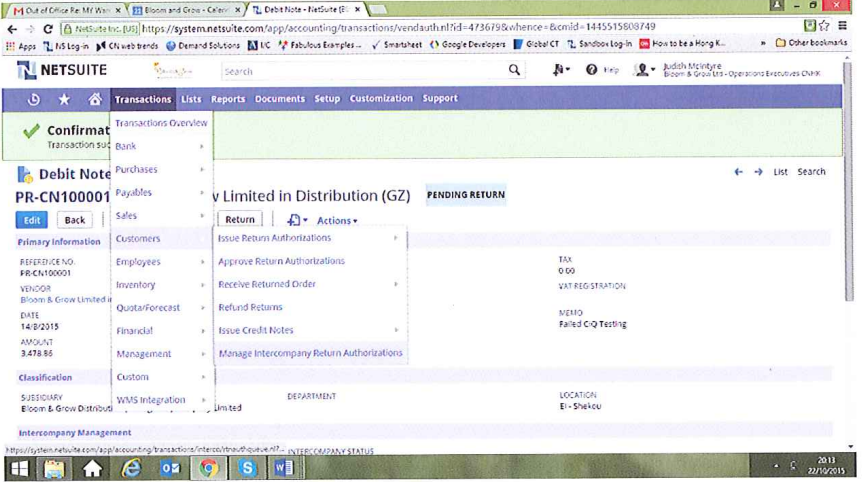Click the NetSuite global search field
Image resolution: width=864 pixels, height=482 pixels.
click(364, 71)
